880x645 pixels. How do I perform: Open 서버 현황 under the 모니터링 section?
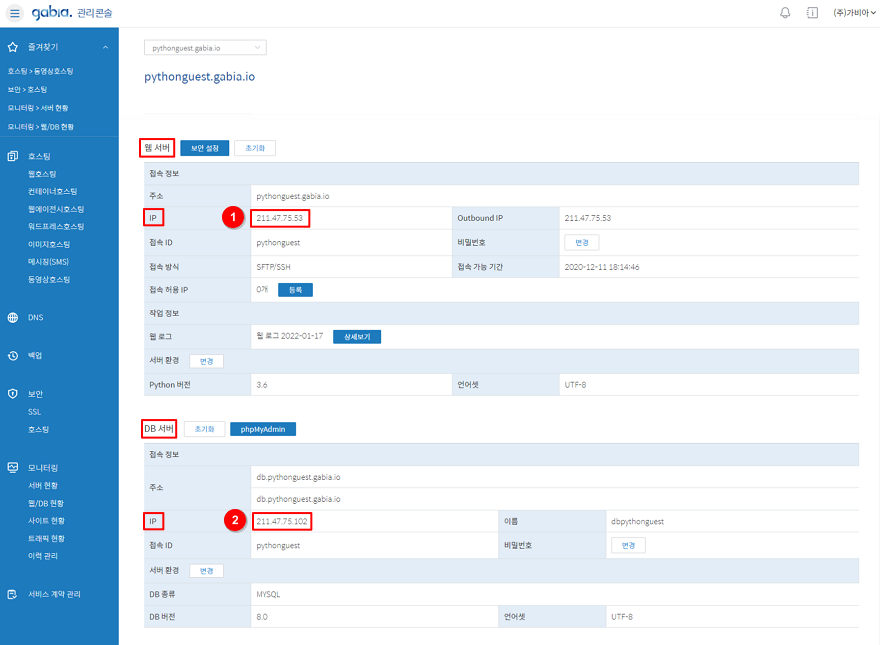tap(43, 486)
